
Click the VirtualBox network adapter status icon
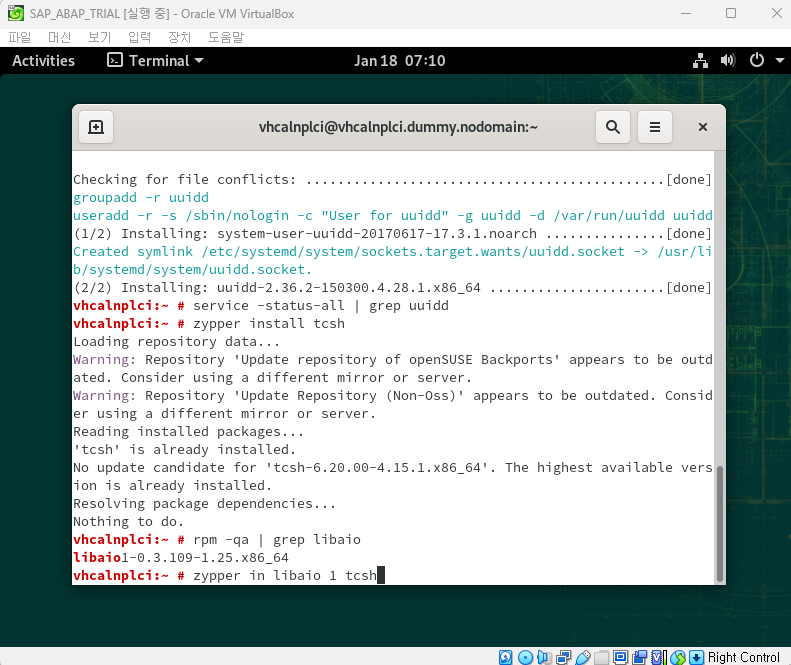pos(563,657)
